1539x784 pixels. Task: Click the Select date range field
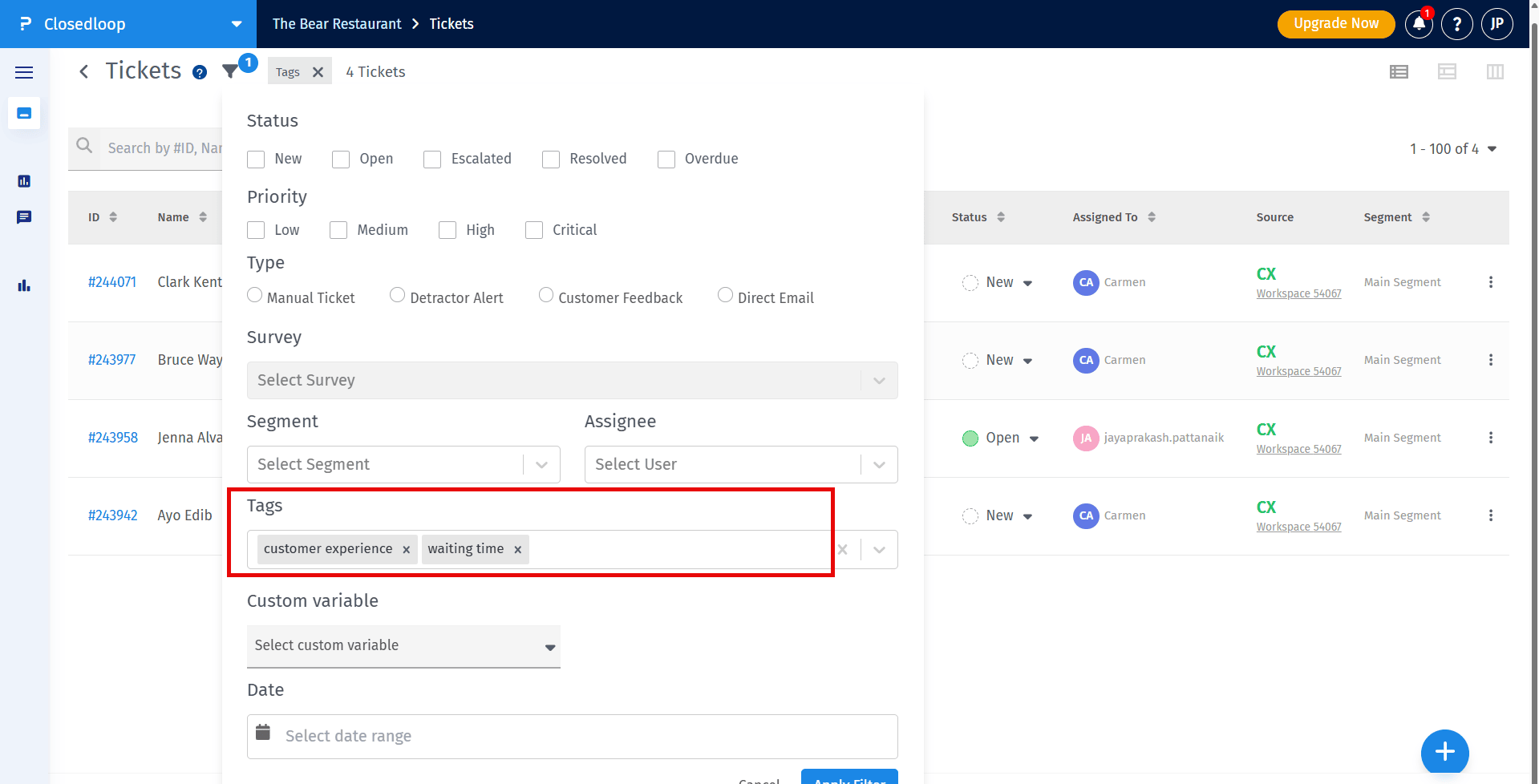pos(572,736)
